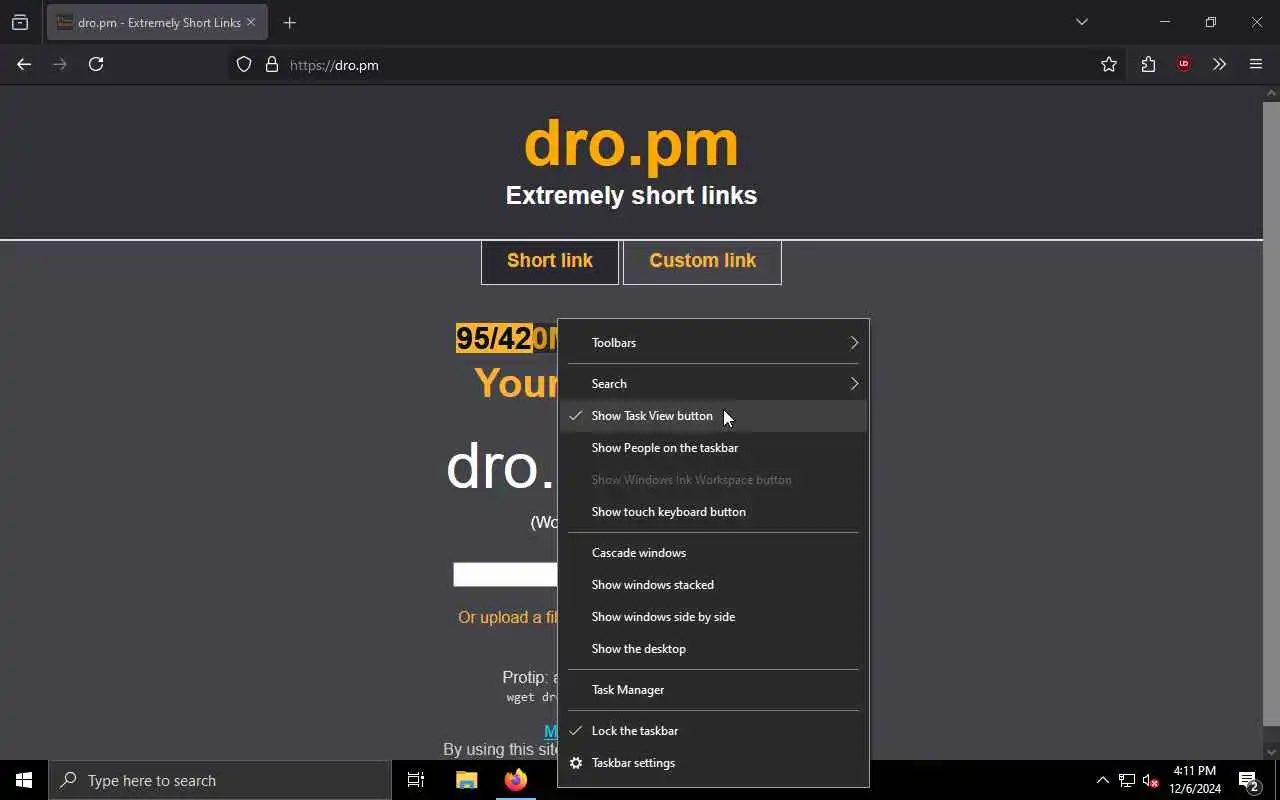Open Task View from the taskbar
The image size is (1280, 800).
416,780
